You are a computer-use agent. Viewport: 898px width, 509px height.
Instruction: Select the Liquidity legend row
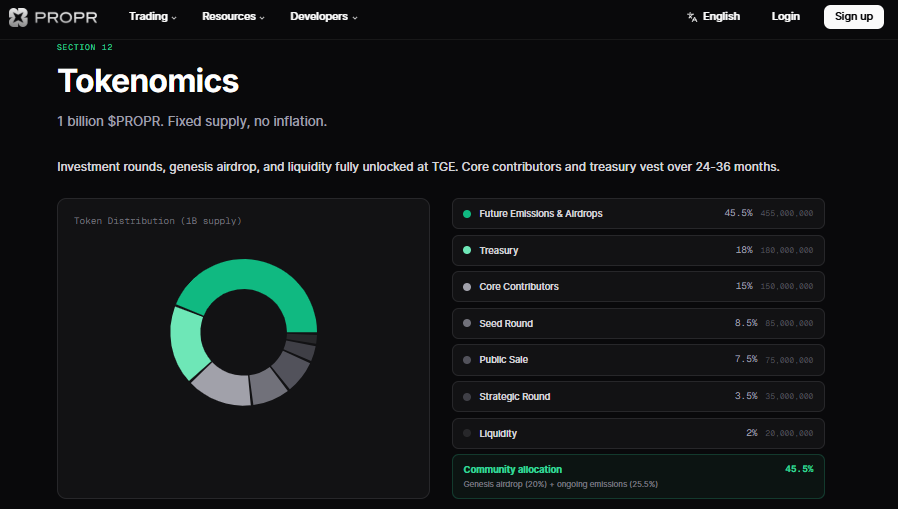coord(638,433)
